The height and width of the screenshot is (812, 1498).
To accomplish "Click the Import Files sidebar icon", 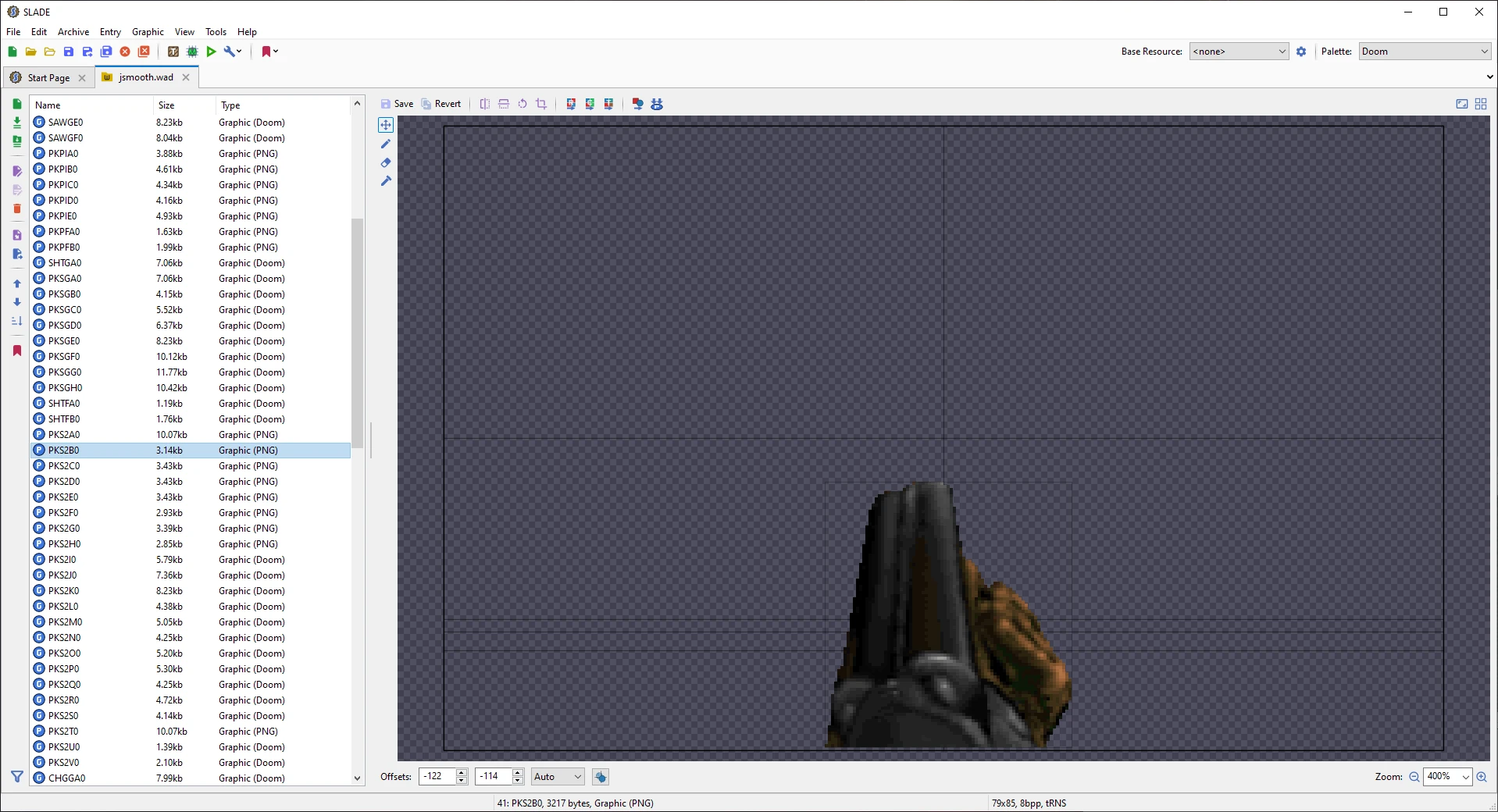I will tap(17, 123).
